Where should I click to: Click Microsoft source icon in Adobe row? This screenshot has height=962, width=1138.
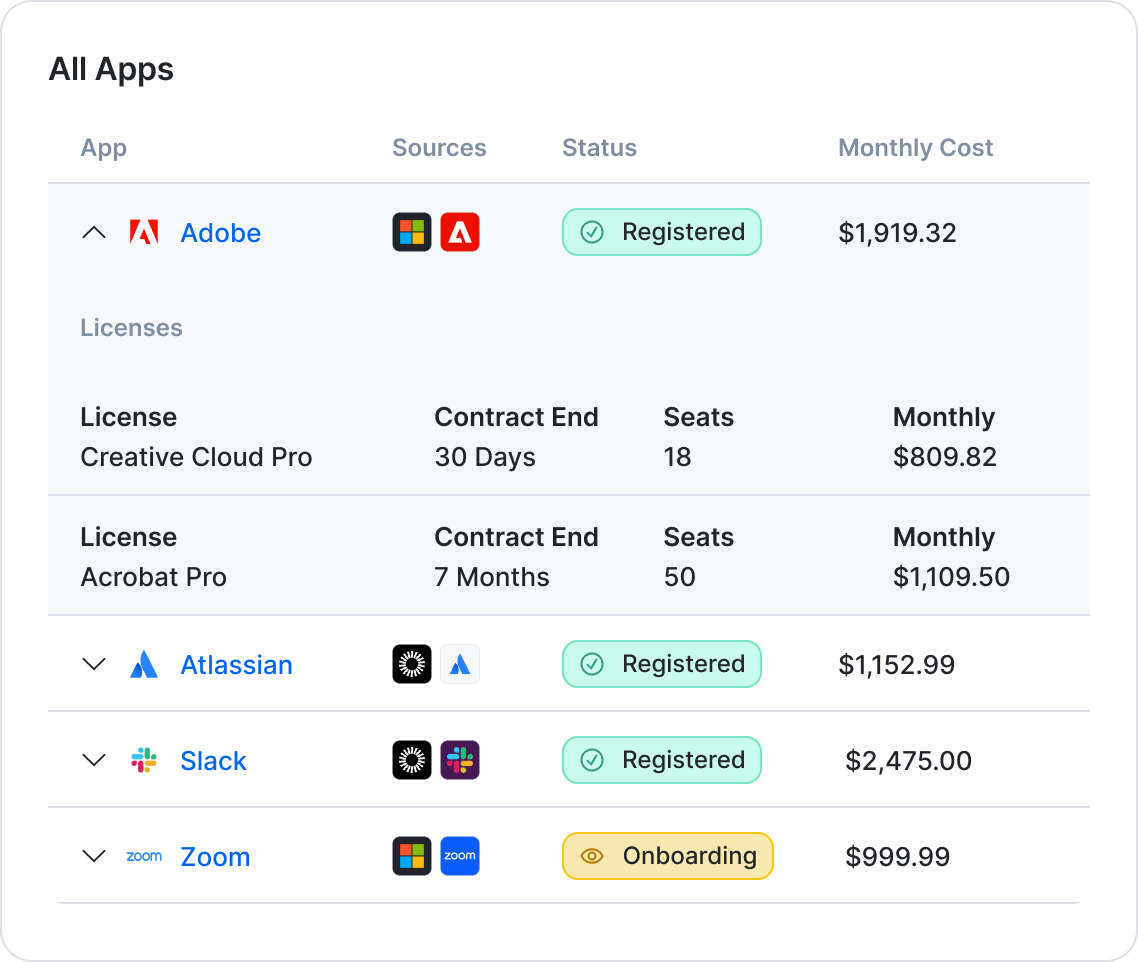pyautogui.click(x=412, y=232)
